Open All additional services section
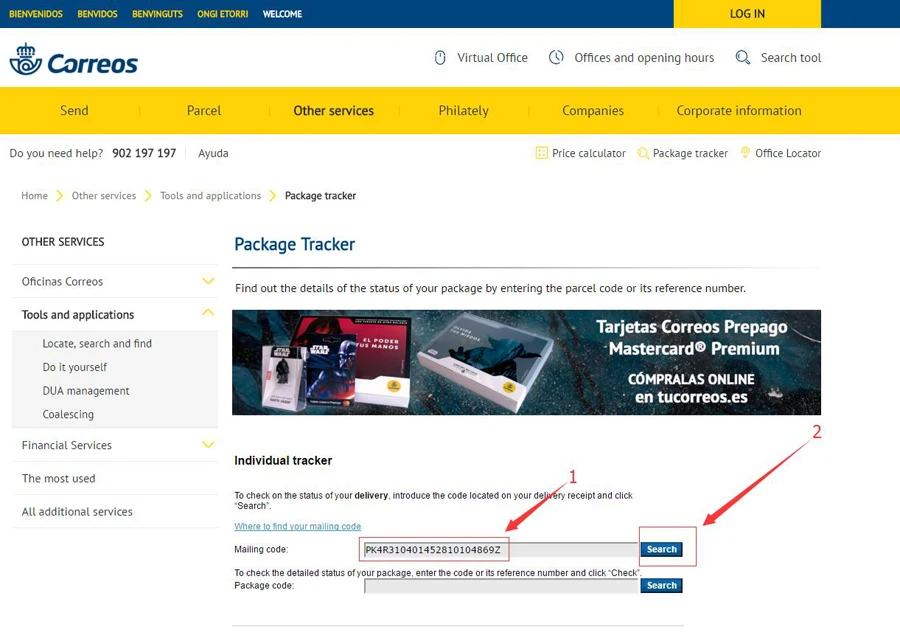Viewport: 900px width, 638px height. [x=77, y=511]
